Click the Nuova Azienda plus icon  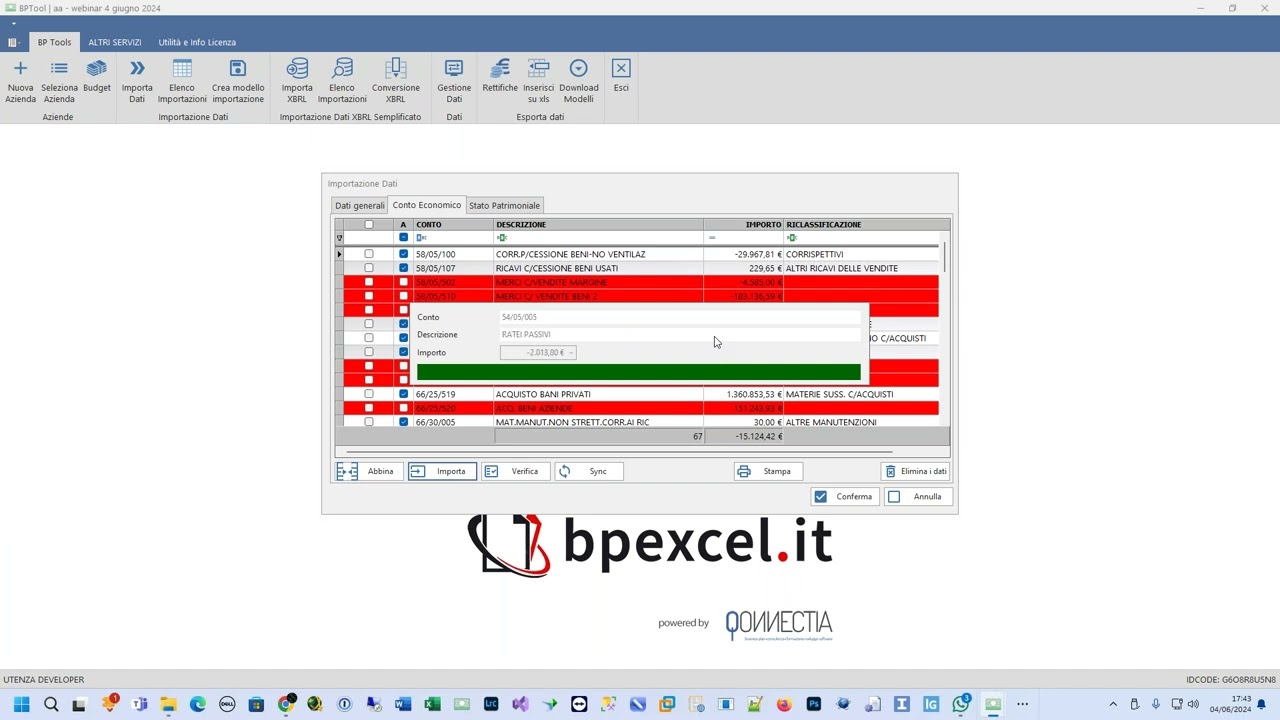[x=20, y=68]
